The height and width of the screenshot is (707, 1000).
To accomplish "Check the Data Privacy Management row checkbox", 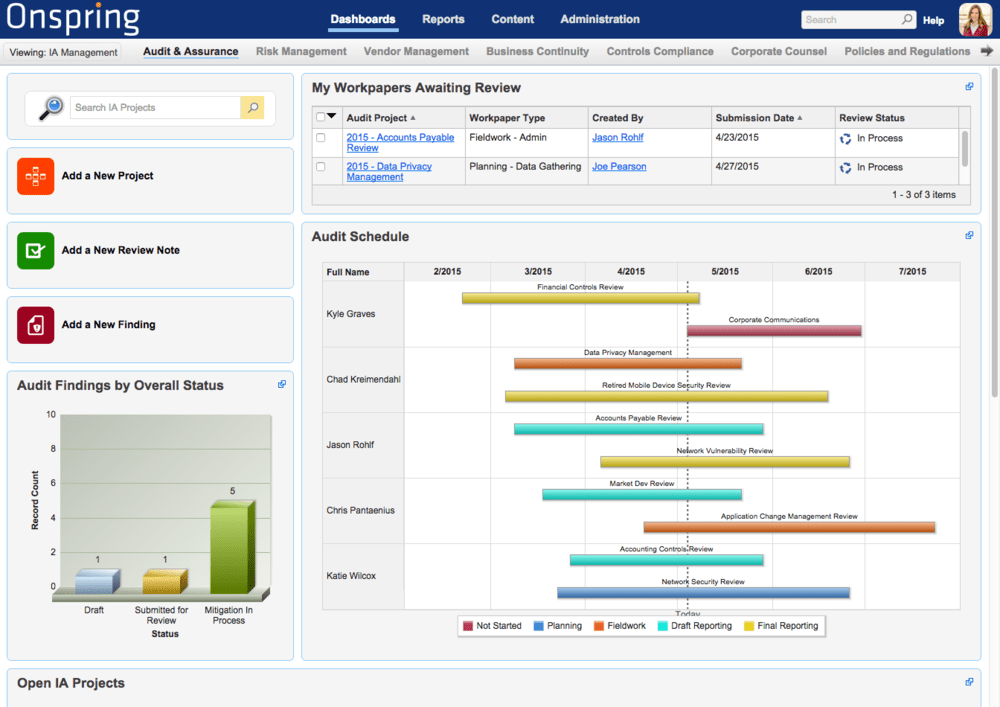I will 321,167.
